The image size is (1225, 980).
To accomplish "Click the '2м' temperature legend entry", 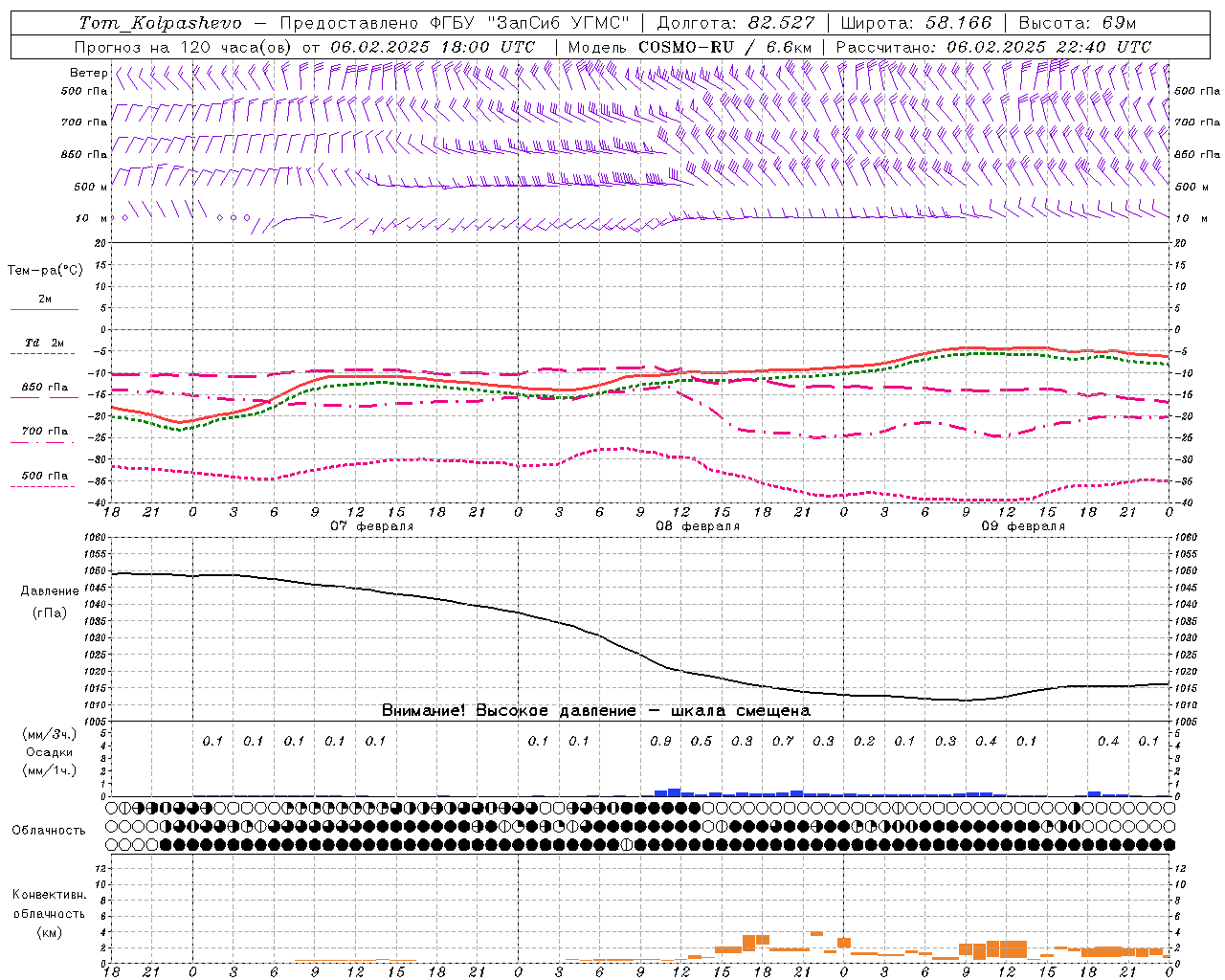I will pyautogui.click(x=45, y=300).
